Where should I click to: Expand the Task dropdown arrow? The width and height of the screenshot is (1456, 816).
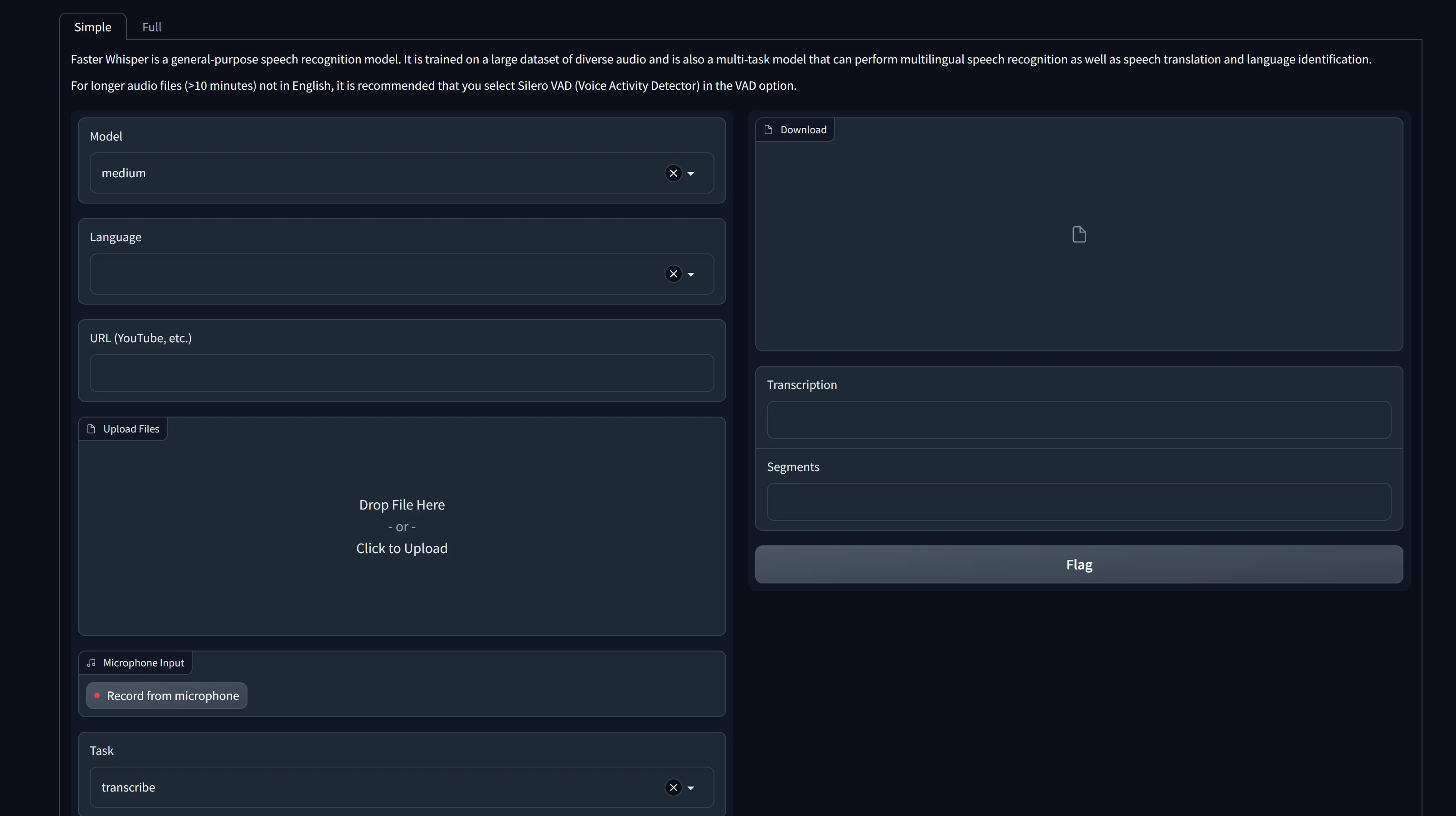[691, 788]
